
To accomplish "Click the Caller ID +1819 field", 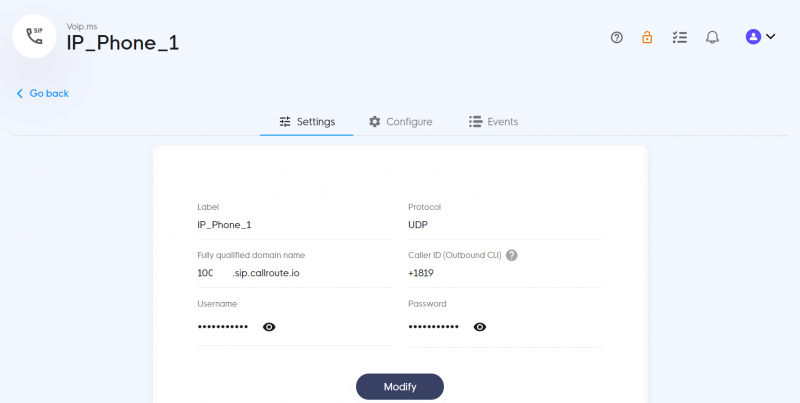I will 505,273.
